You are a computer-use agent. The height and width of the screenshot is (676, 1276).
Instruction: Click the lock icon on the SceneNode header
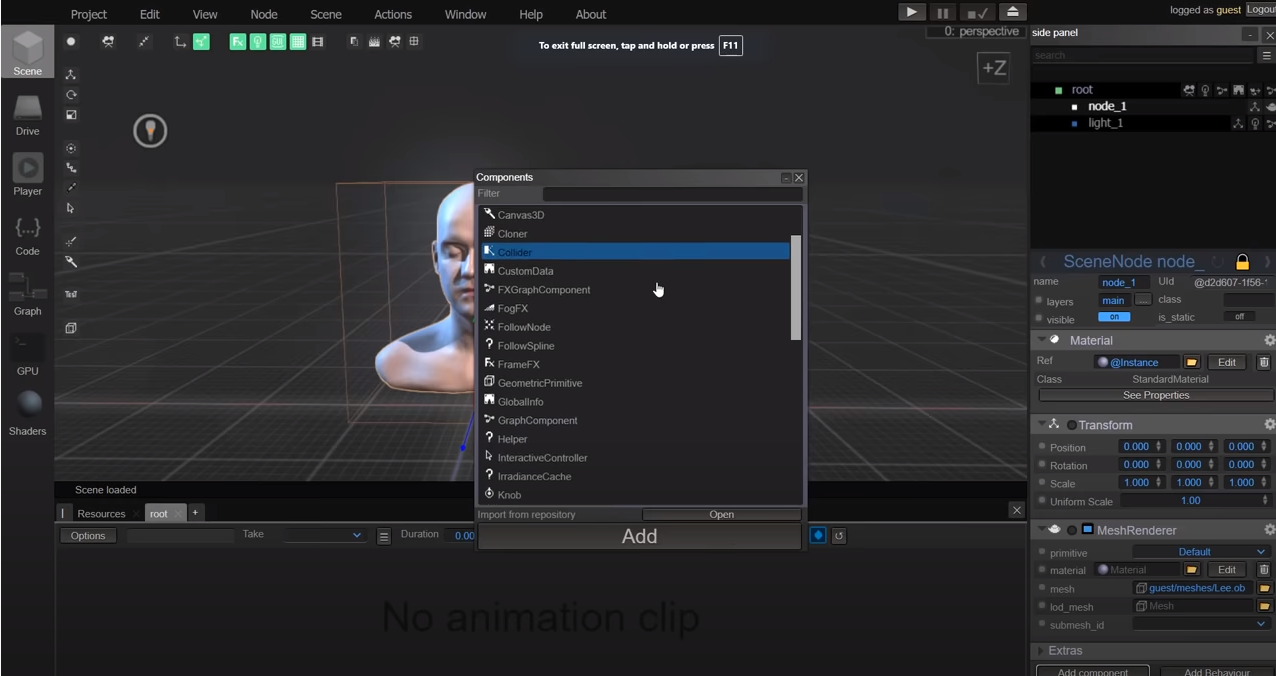click(x=1242, y=261)
